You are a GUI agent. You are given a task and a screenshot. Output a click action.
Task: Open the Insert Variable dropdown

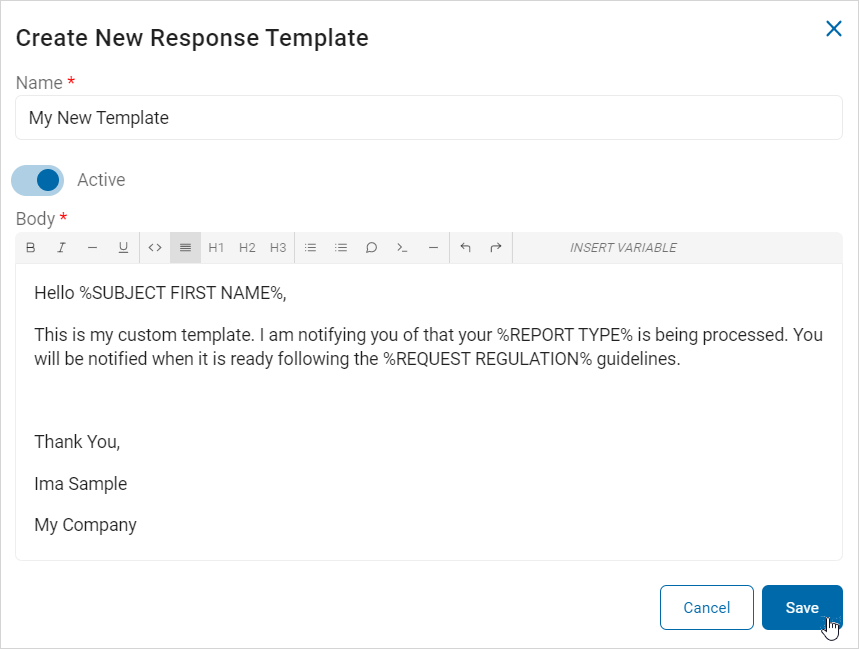(623, 248)
